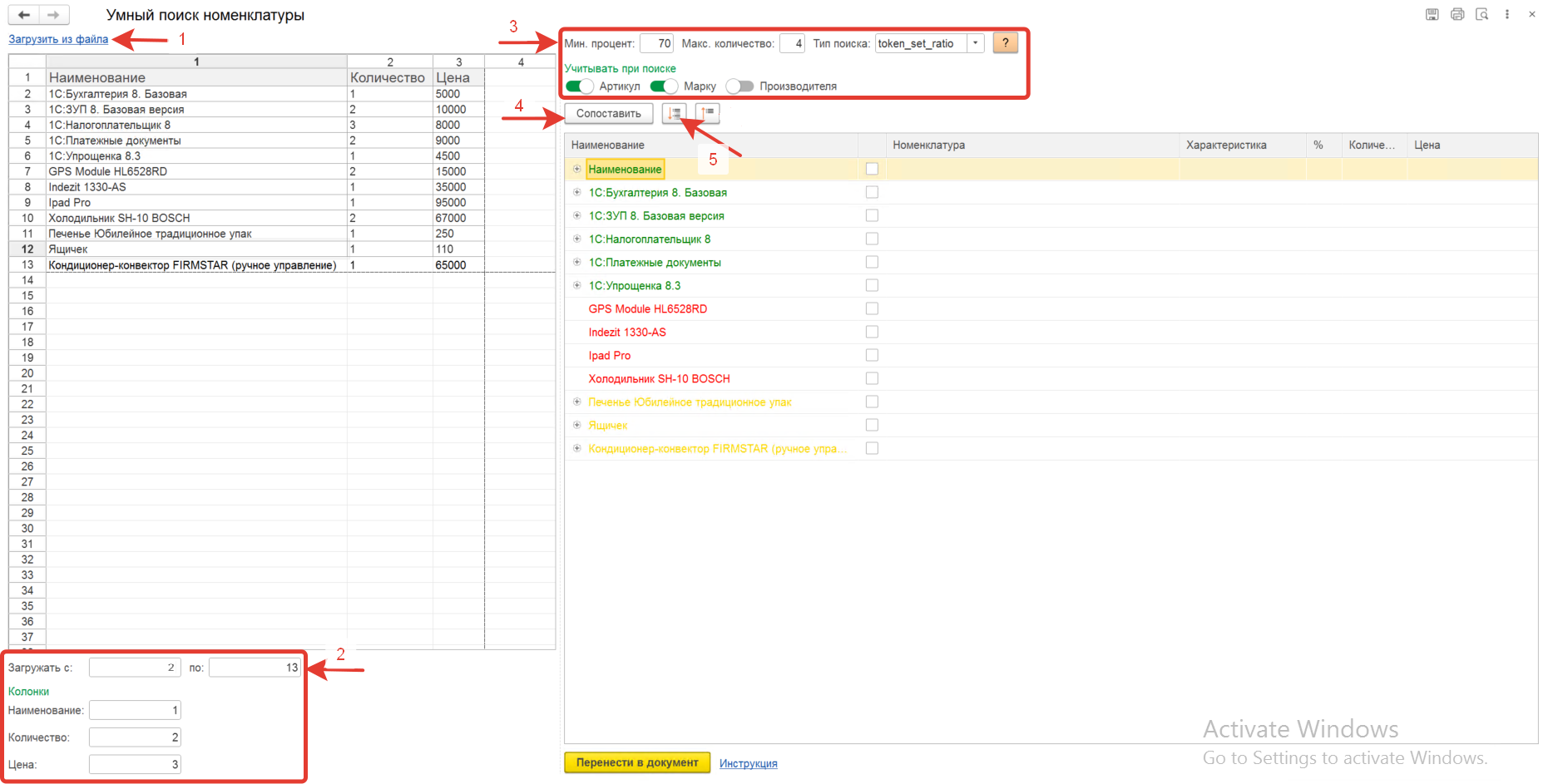Click the Сопоставить button

(x=609, y=113)
